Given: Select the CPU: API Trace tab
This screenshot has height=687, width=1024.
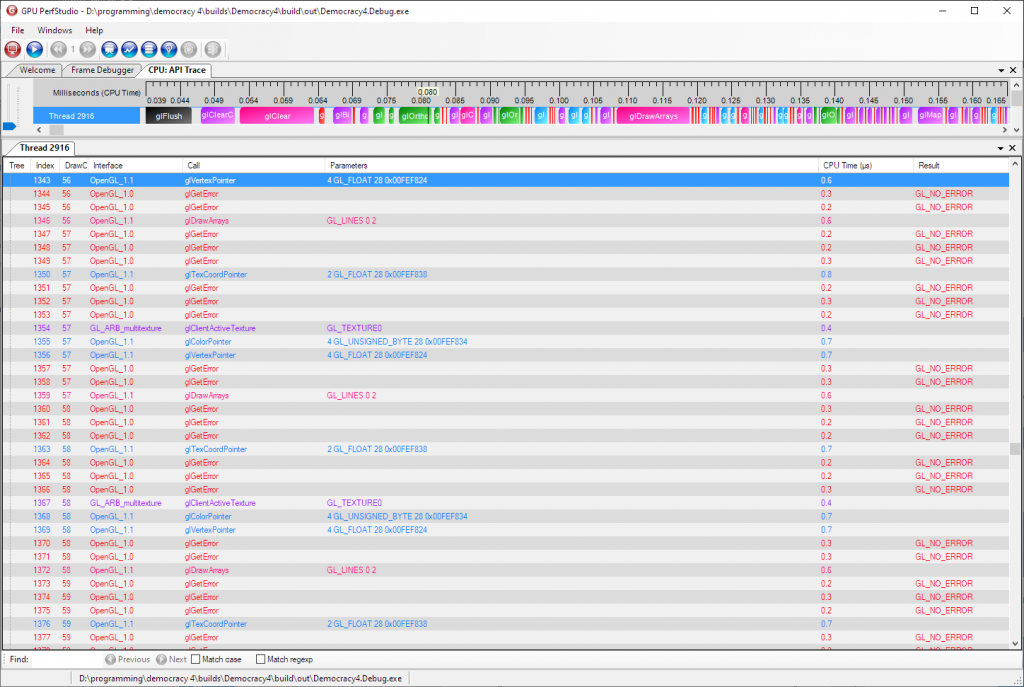Looking at the screenshot, I should [176, 70].
